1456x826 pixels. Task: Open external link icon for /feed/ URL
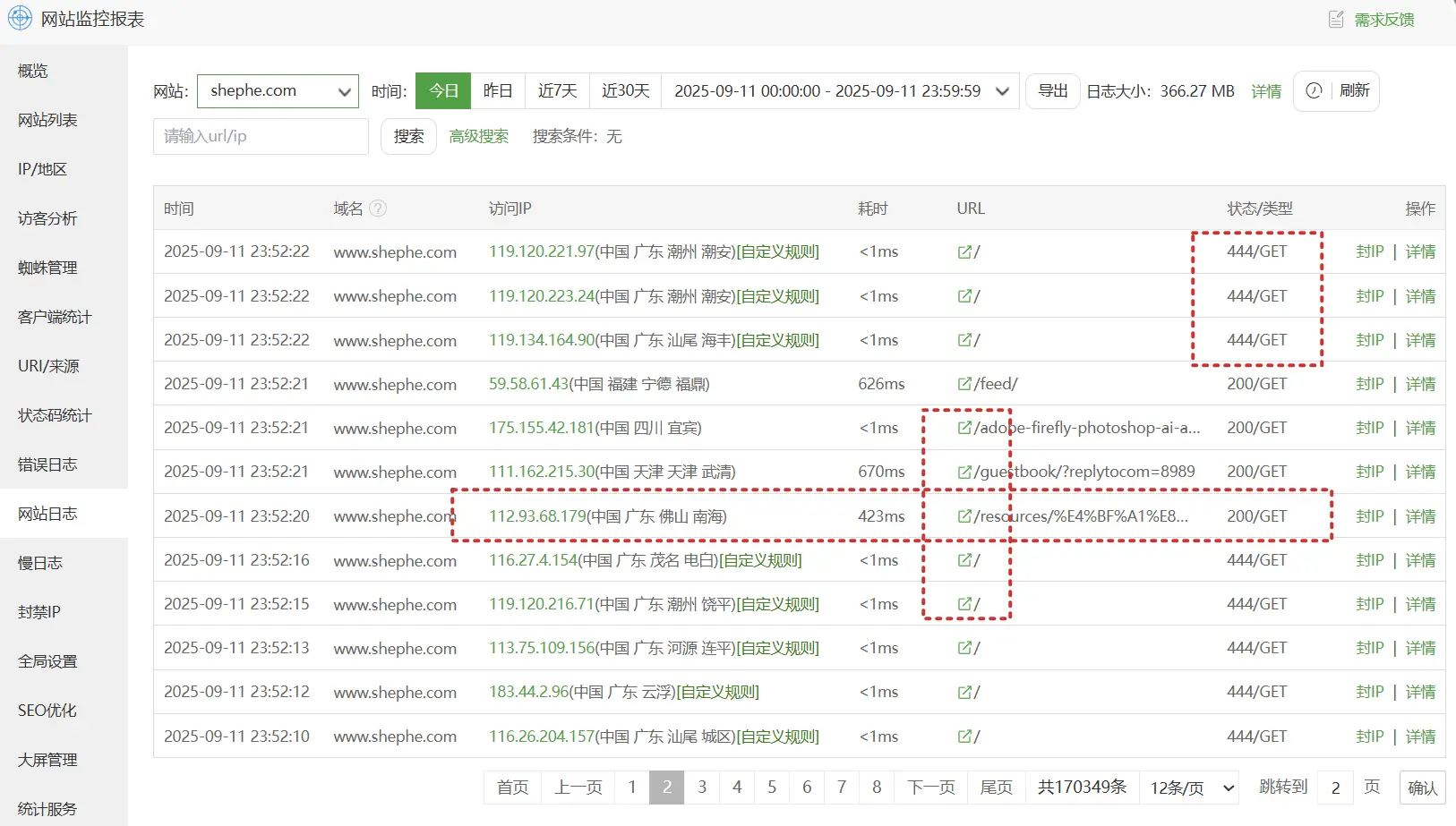964,384
